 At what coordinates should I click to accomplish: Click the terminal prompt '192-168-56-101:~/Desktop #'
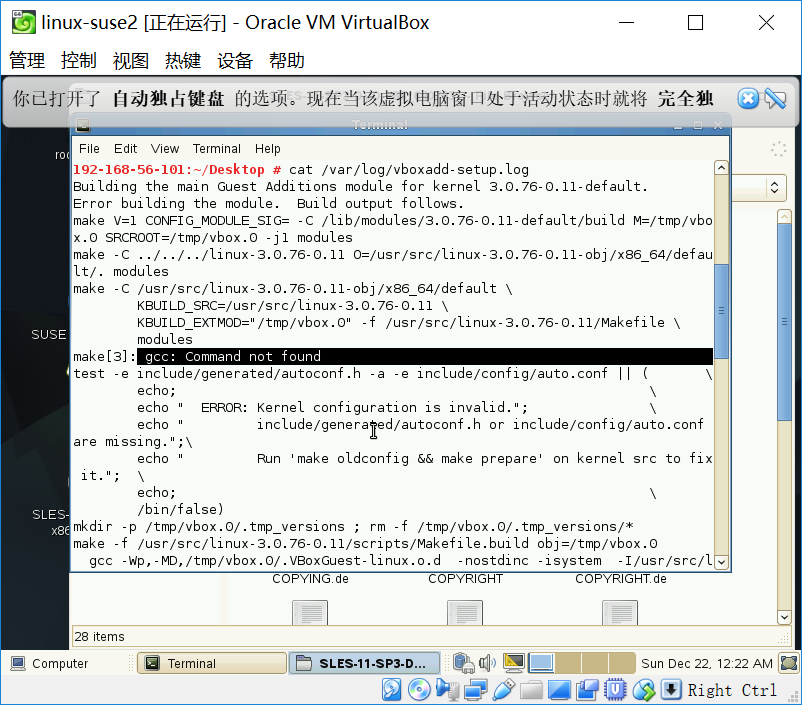177,169
